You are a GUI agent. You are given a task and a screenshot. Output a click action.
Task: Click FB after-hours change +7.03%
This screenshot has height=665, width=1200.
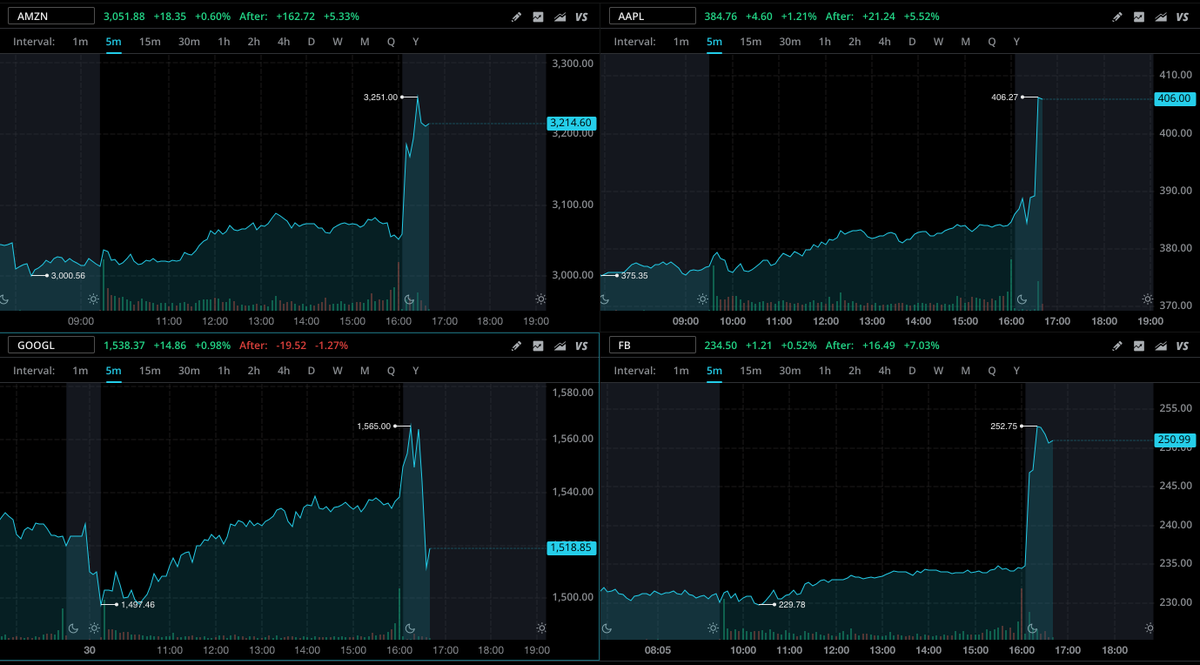tap(923, 346)
